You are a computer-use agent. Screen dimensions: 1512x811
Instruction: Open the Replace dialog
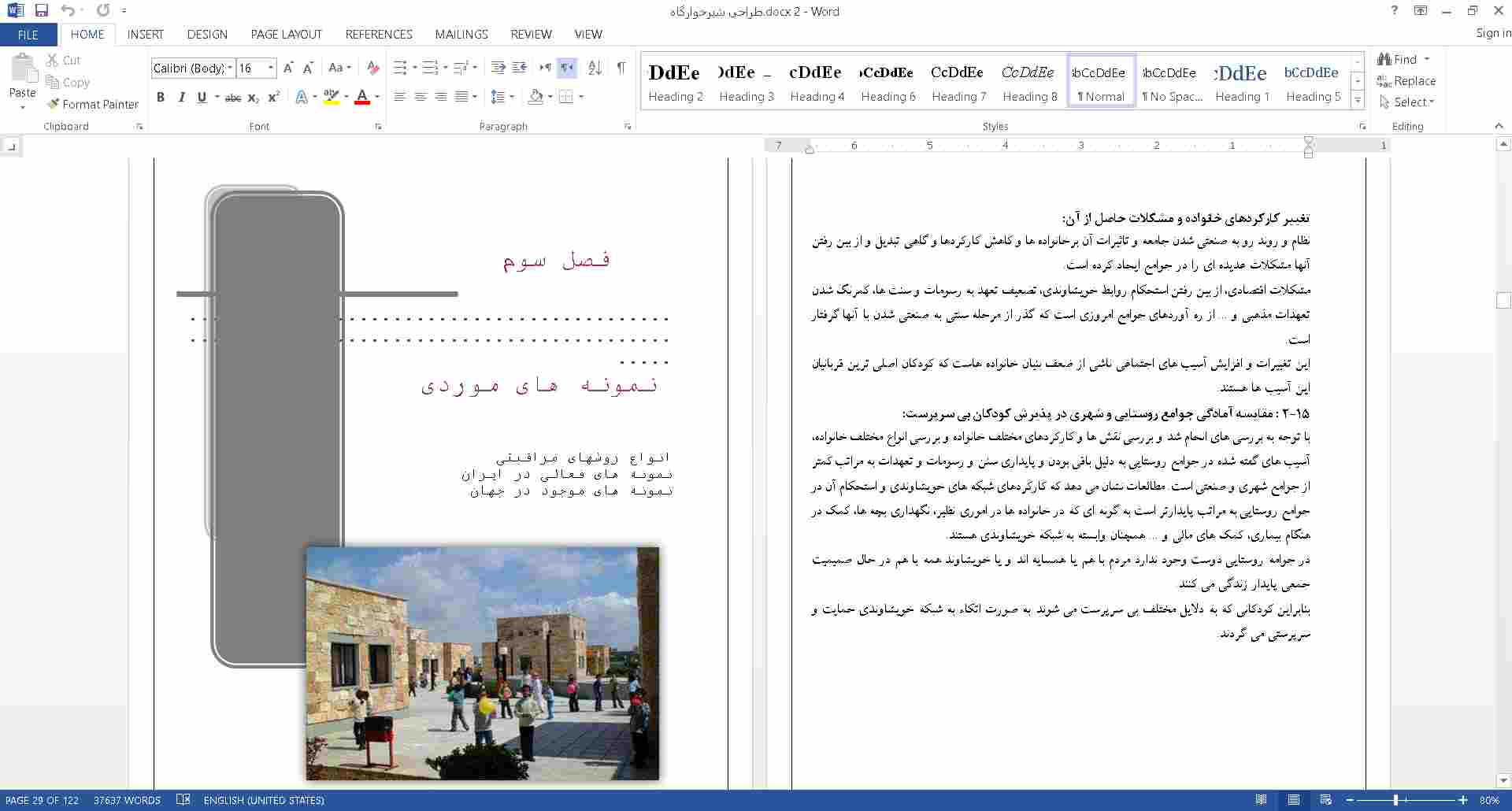pos(1406,81)
